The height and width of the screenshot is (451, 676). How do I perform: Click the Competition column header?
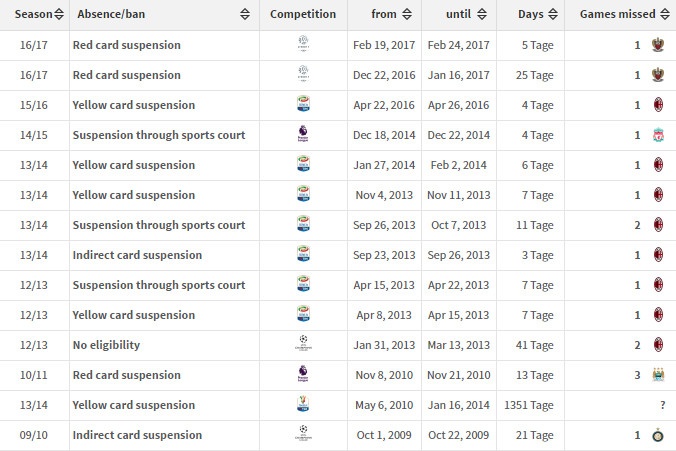click(303, 15)
